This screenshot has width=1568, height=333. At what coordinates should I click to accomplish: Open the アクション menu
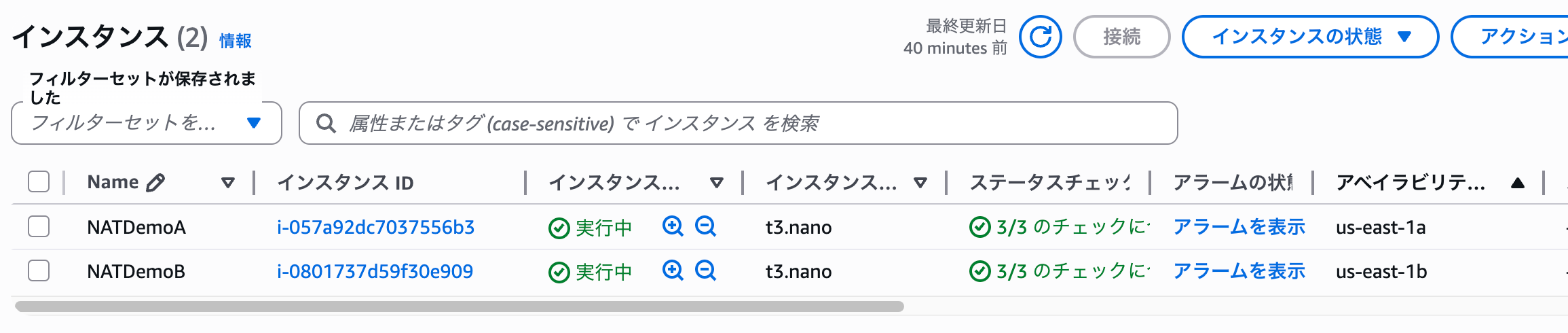pyautogui.click(x=1520, y=37)
